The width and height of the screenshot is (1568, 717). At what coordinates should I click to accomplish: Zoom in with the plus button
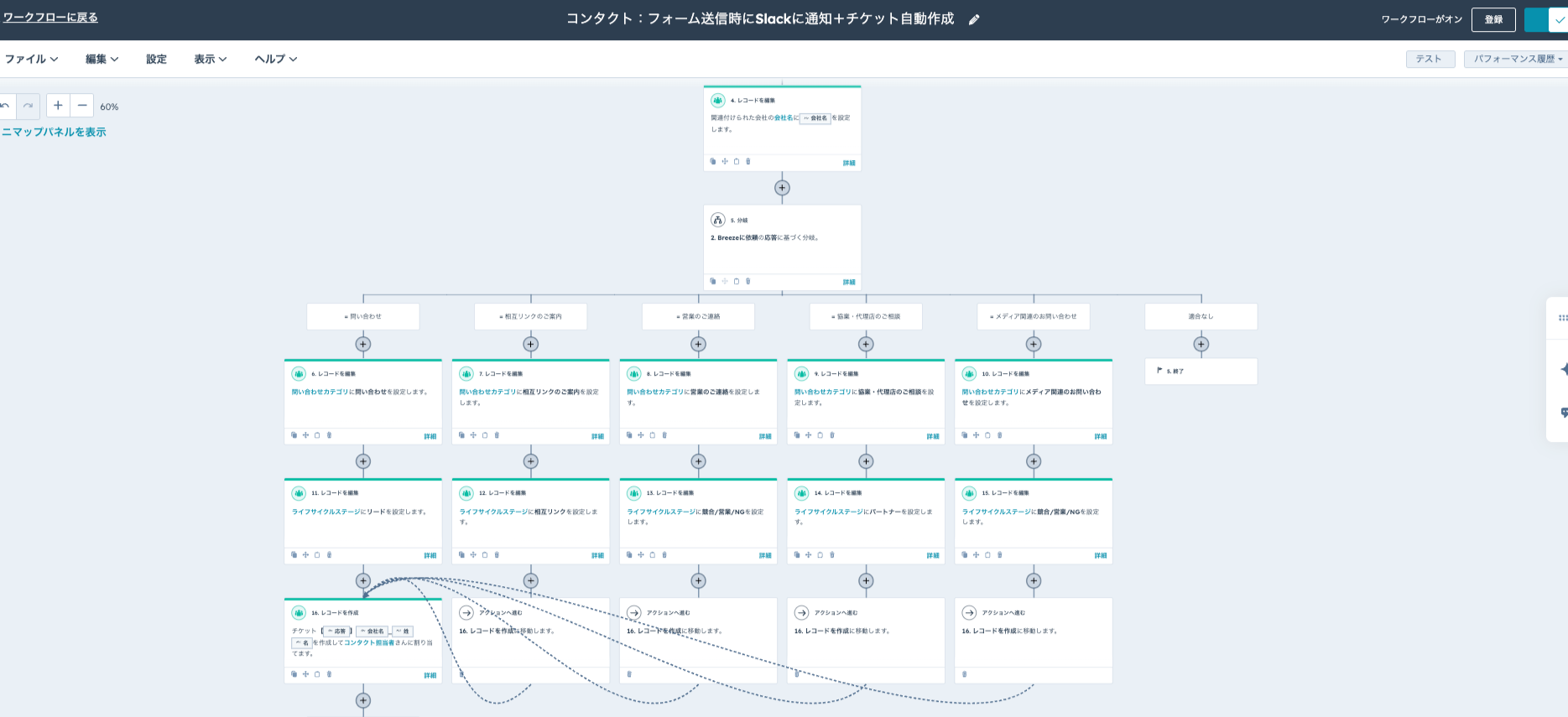click(58, 106)
